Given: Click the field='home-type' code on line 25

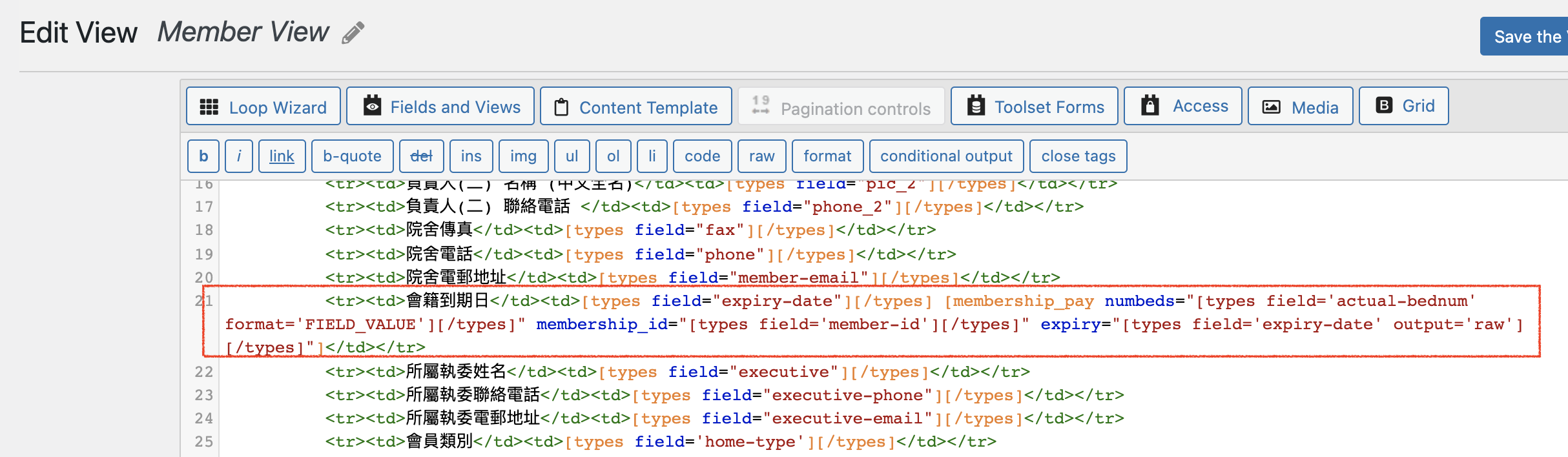Looking at the screenshot, I should point(719,442).
